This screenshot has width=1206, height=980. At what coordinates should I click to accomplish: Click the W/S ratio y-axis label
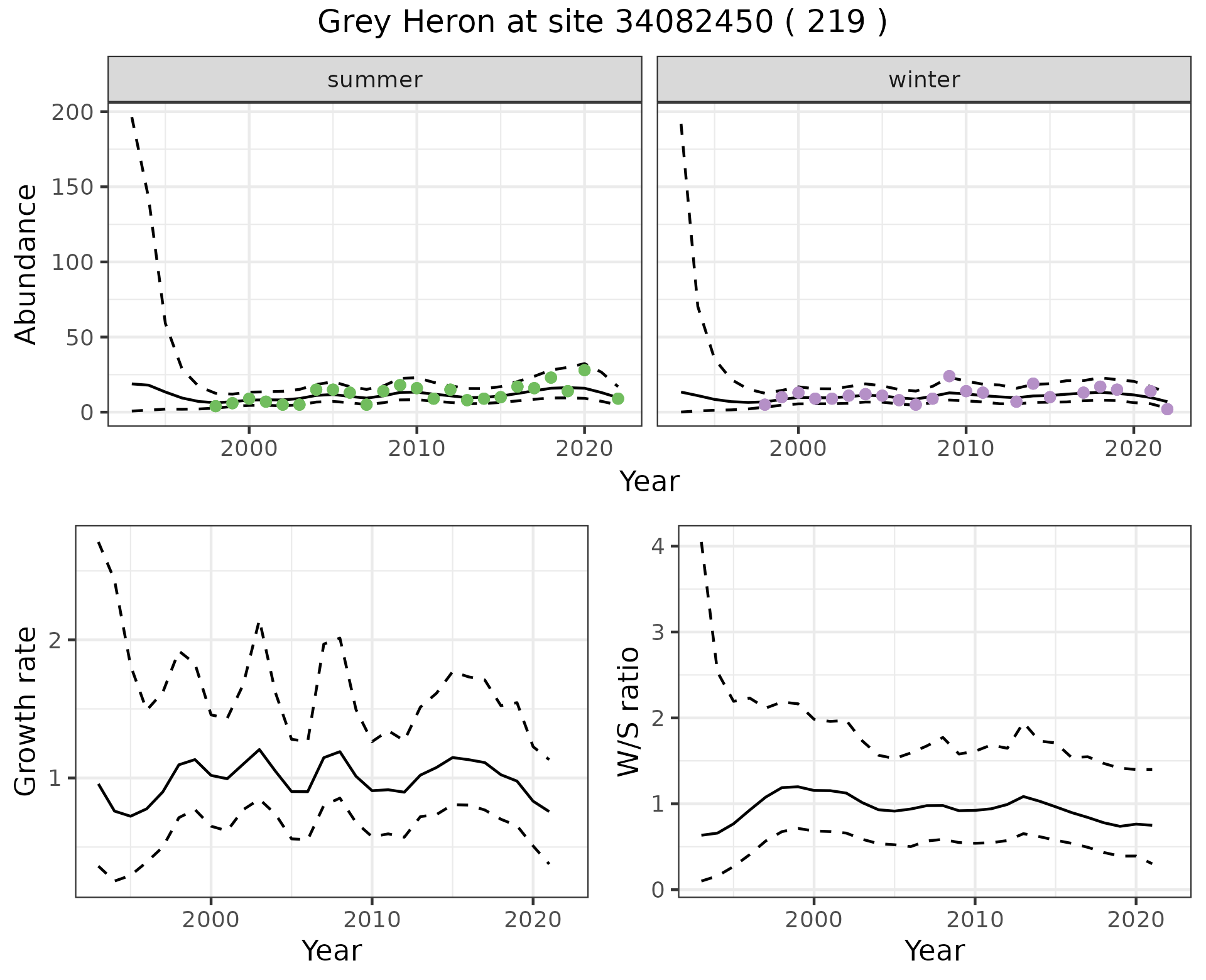pyautogui.click(x=628, y=711)
